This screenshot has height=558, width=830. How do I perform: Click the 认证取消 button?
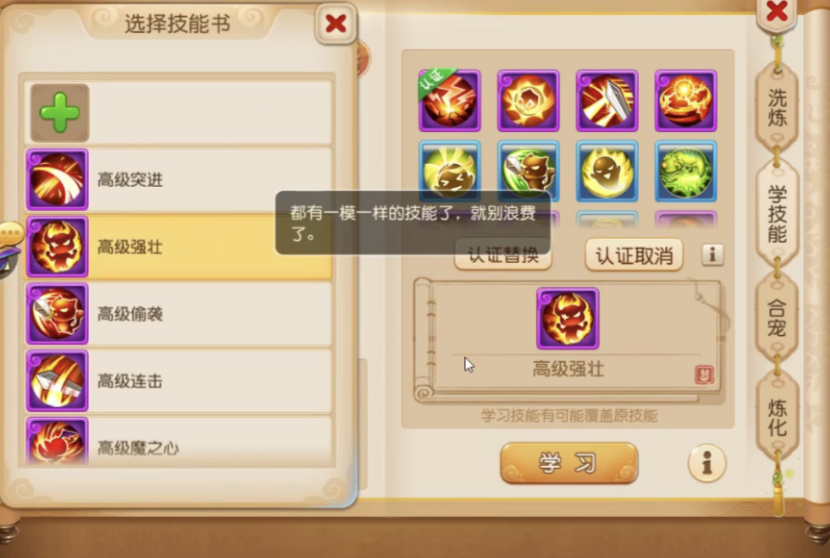pos(634,256)
